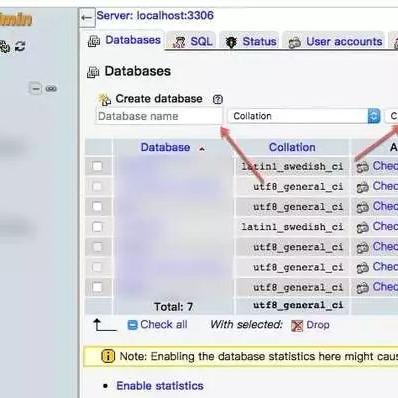Click check privileges icon in seventh database row

pos(362,288)
